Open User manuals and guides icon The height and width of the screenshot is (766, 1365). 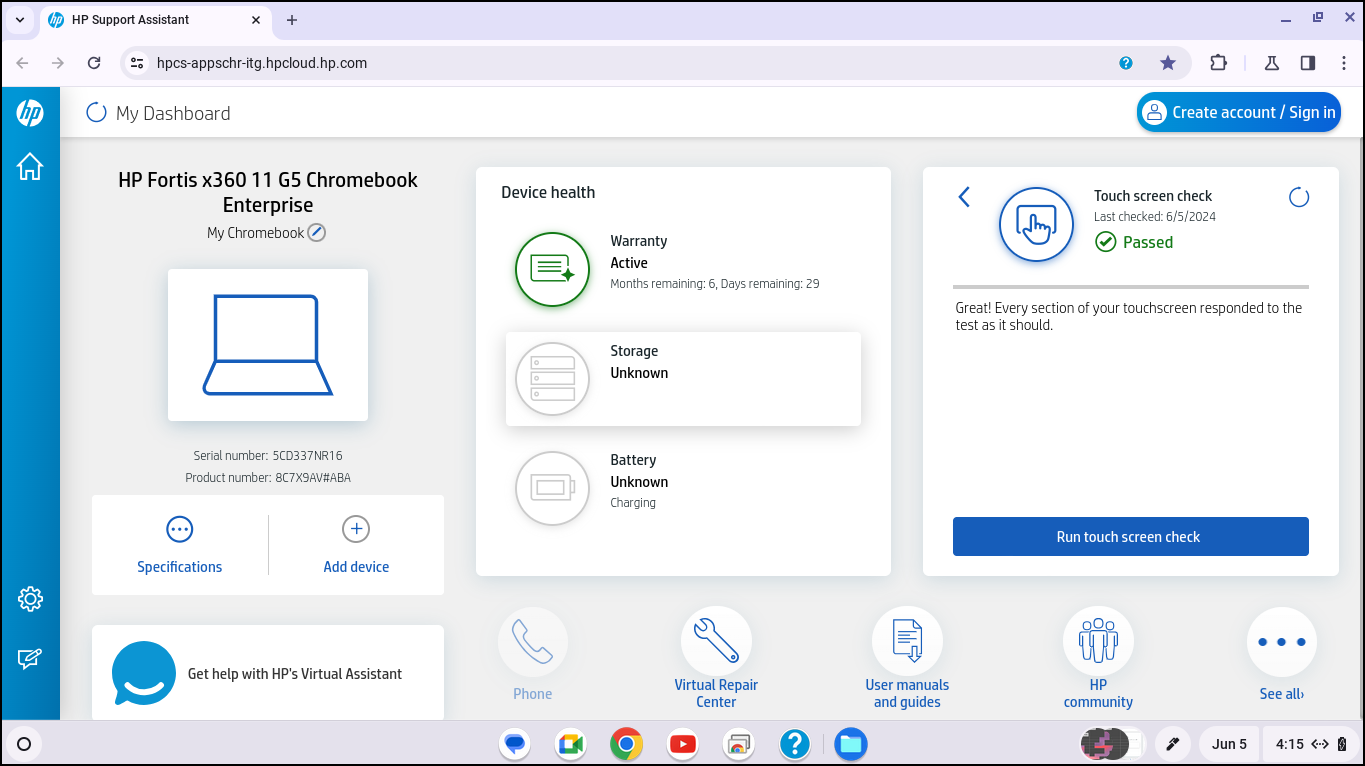(907, 641)
